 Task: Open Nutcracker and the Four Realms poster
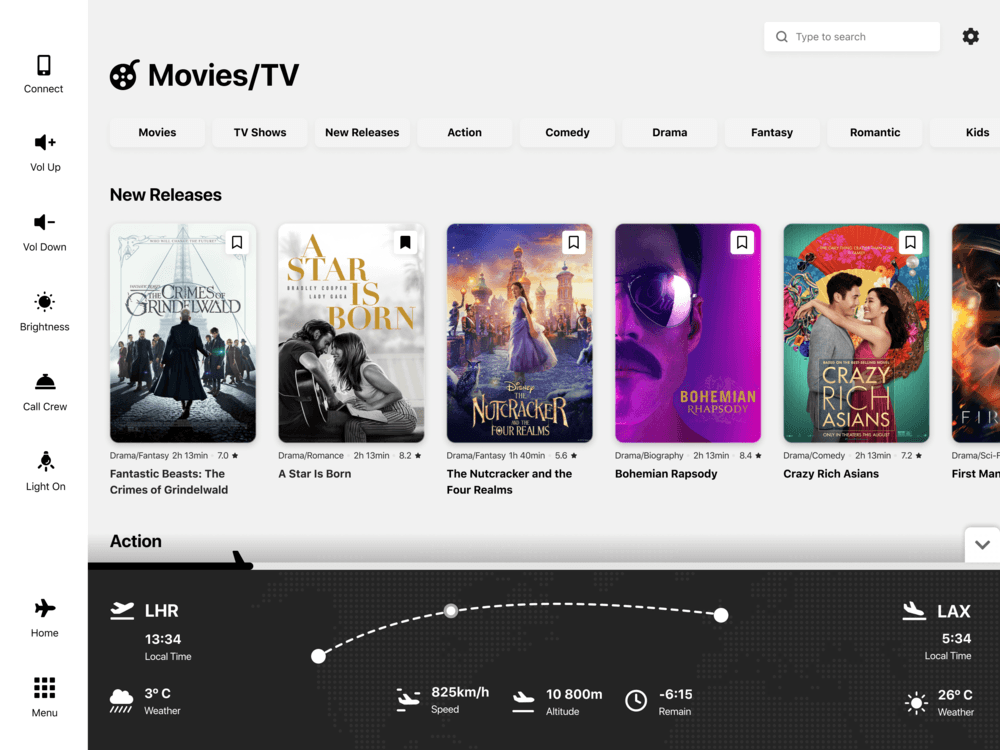[519, 333]
